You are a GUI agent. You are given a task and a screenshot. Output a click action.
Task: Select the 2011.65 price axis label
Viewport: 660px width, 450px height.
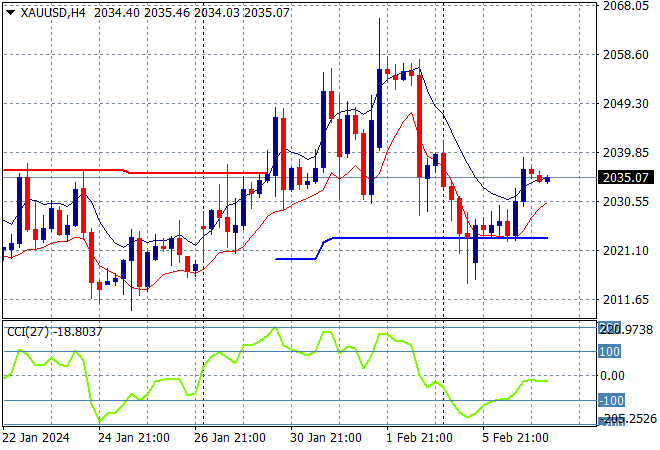click(x=626, y=300)
